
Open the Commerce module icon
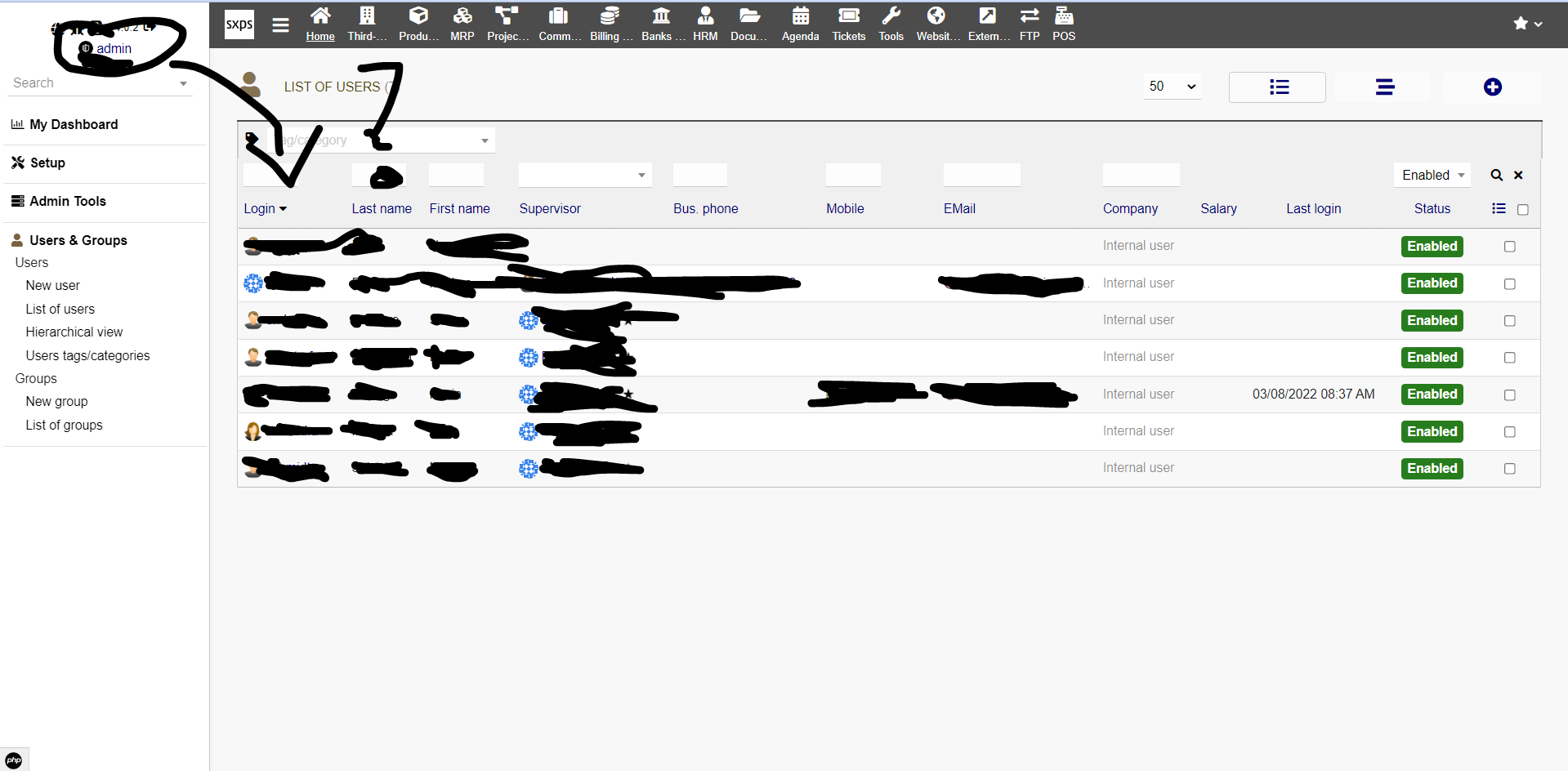[x=559, y=16]
